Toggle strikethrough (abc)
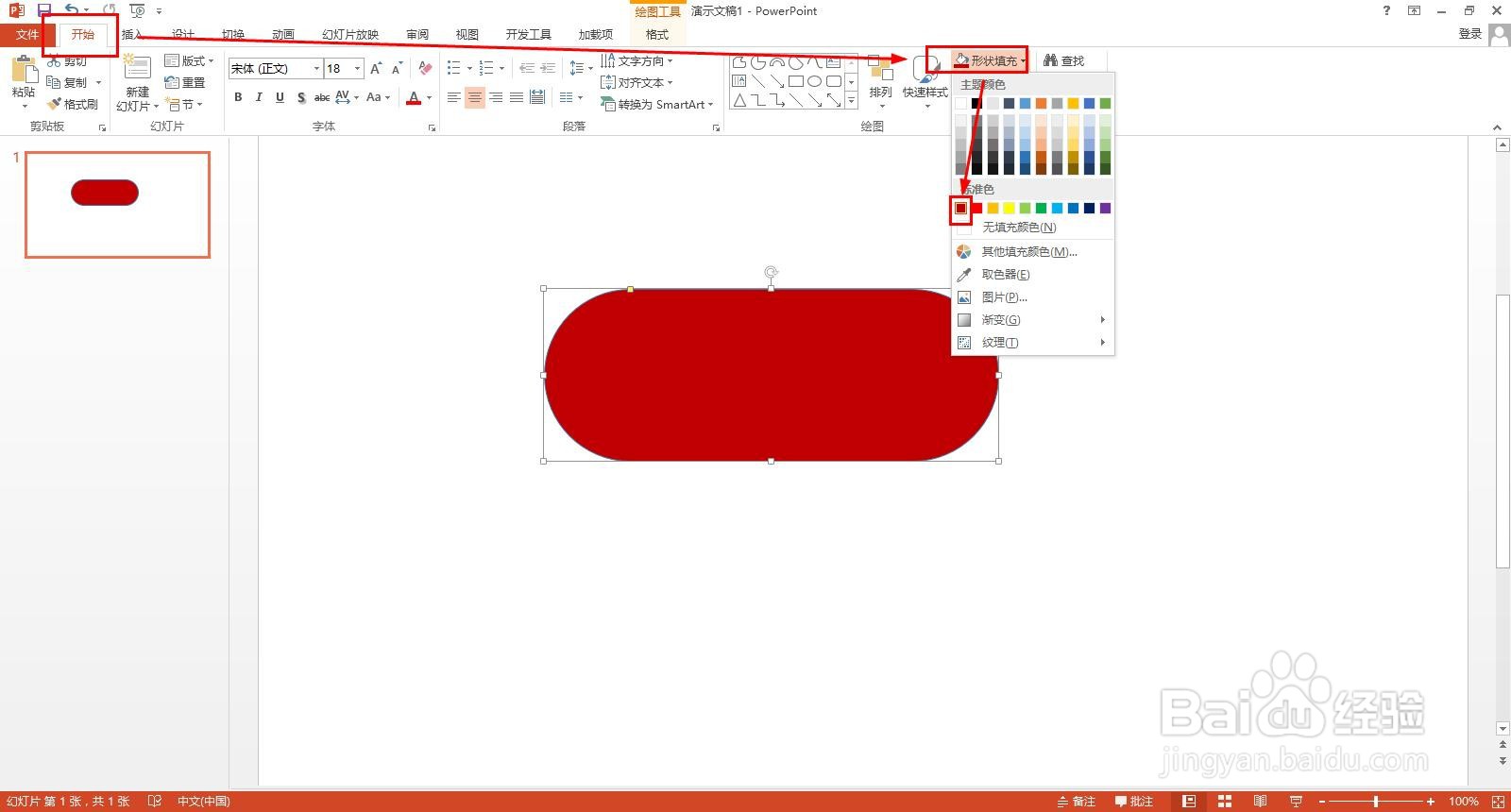Viewport: 1511px width, 812px height. 322,96
